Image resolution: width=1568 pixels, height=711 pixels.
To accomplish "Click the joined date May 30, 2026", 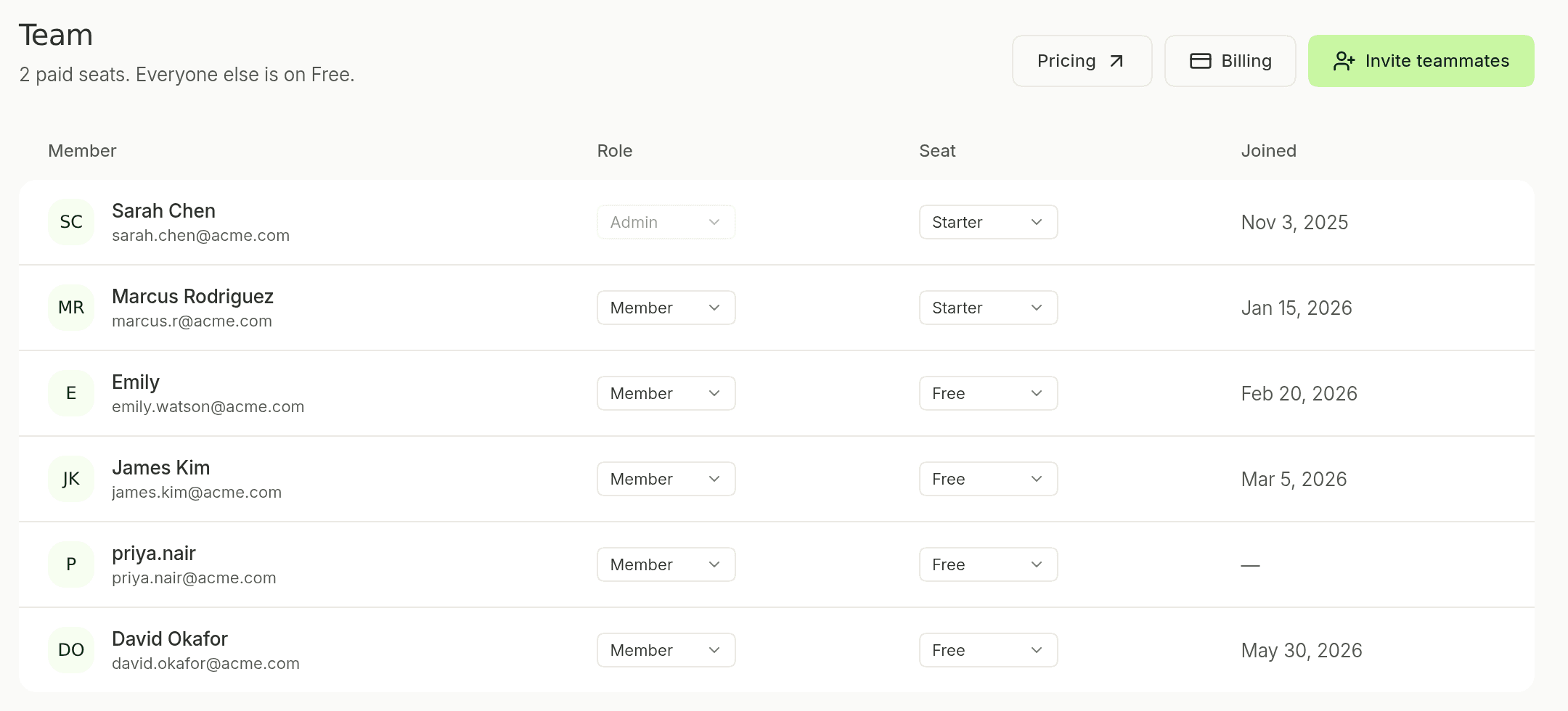I will tap(1302, 651).
